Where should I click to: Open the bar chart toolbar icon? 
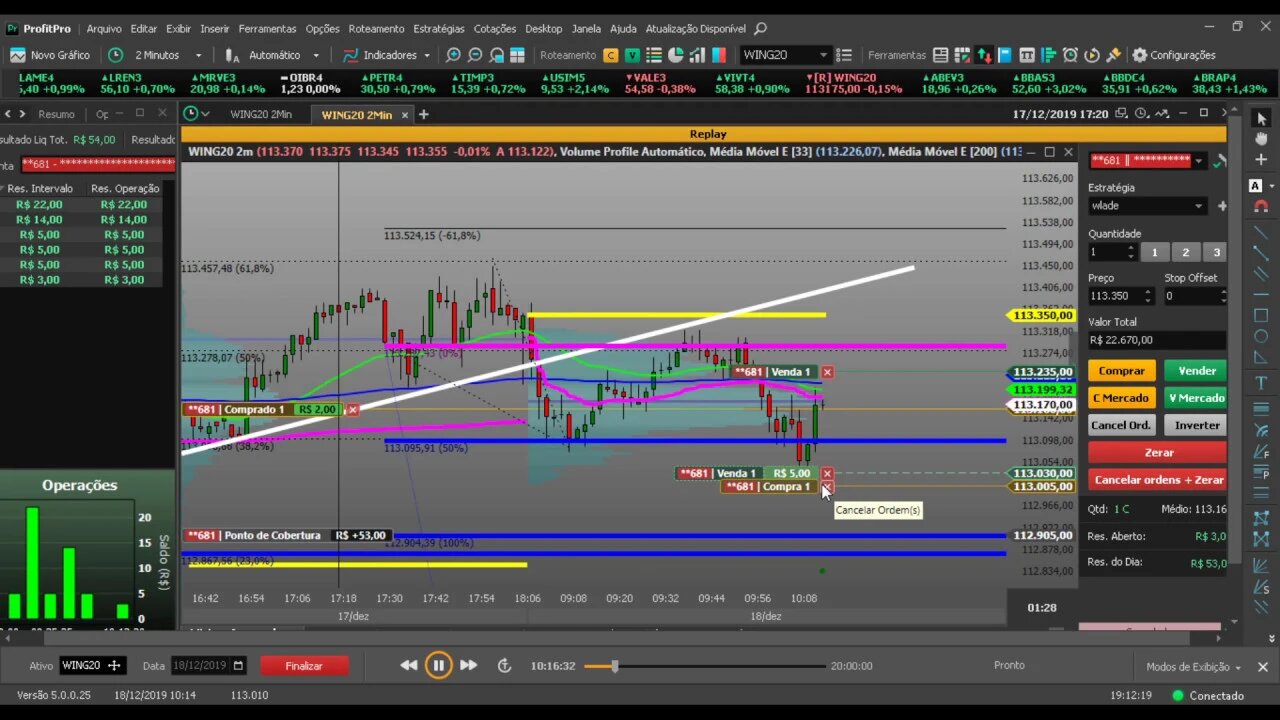(x=697, y=55)
